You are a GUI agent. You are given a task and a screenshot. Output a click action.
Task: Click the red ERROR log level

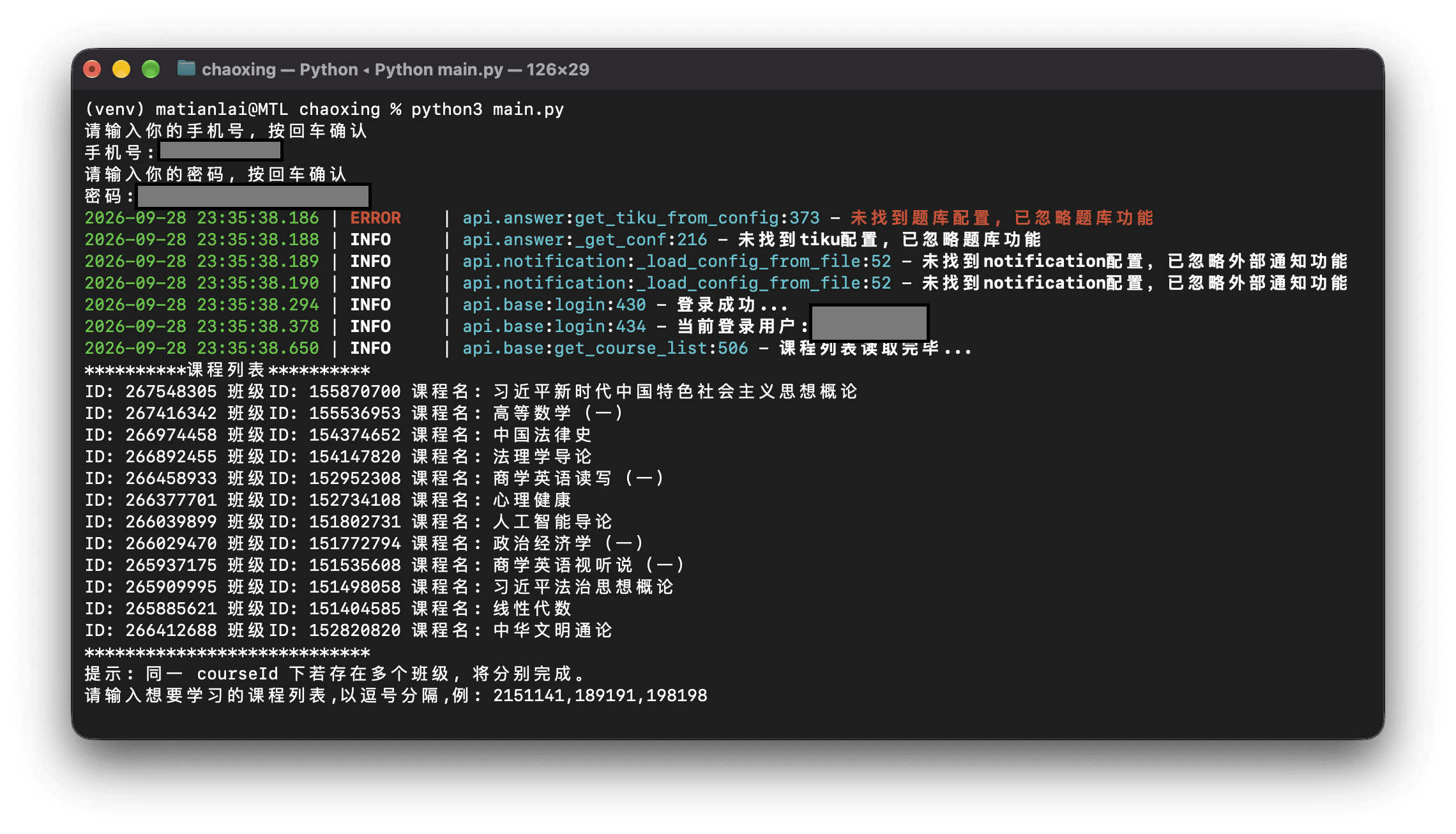point(375,218)
